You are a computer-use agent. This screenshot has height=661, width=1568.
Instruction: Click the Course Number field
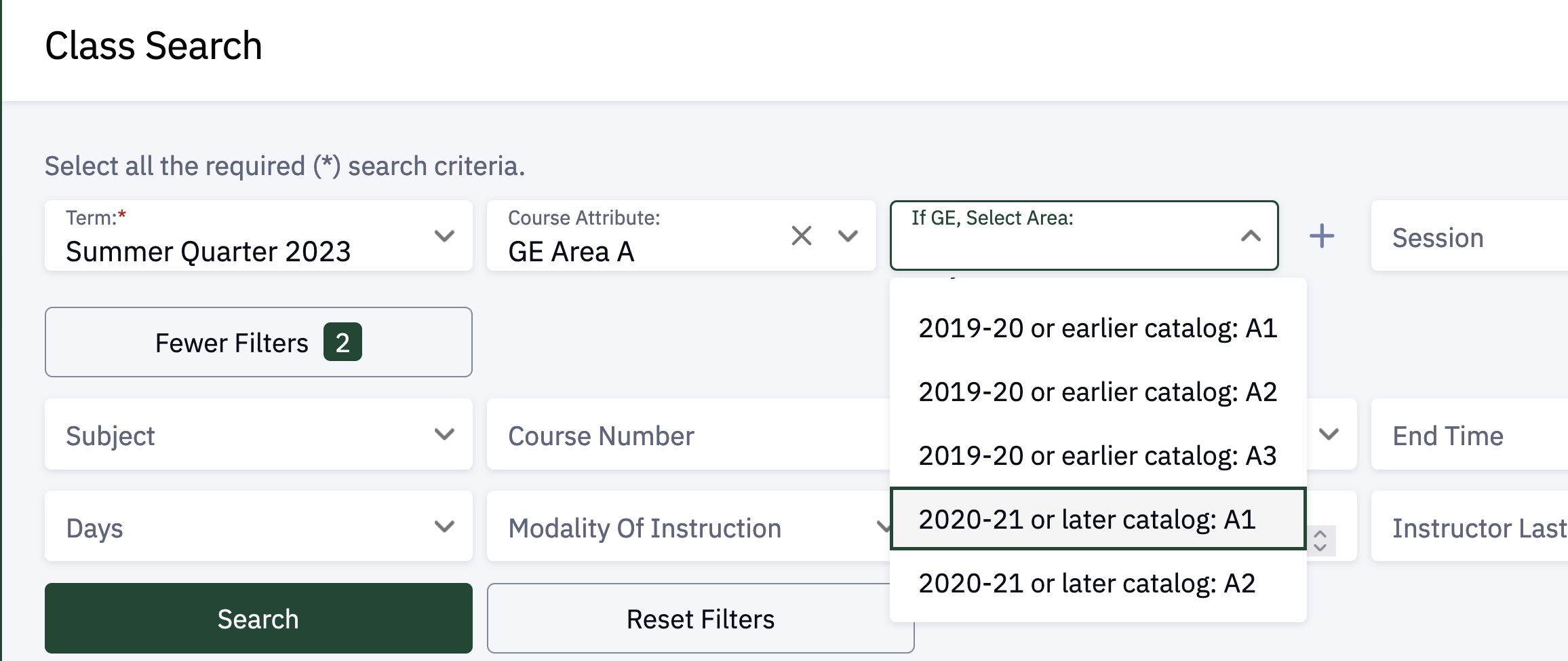tap(685, 436)
